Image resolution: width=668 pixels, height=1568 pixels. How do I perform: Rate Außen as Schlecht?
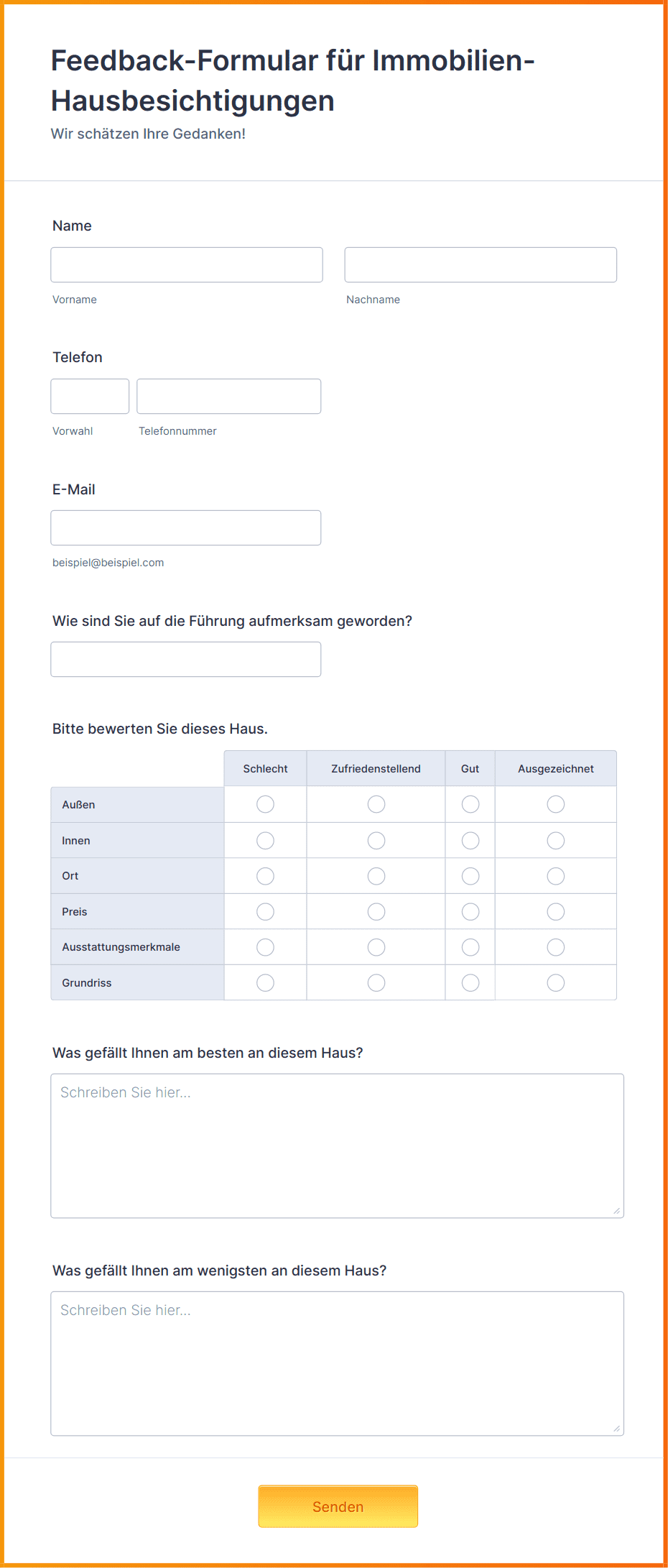pos(266,804)
